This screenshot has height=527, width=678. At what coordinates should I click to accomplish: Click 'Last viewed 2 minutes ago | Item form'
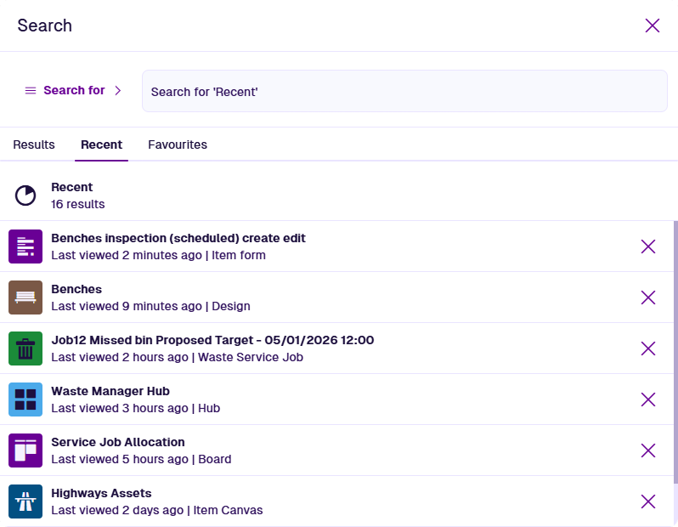tap(158, 255)
